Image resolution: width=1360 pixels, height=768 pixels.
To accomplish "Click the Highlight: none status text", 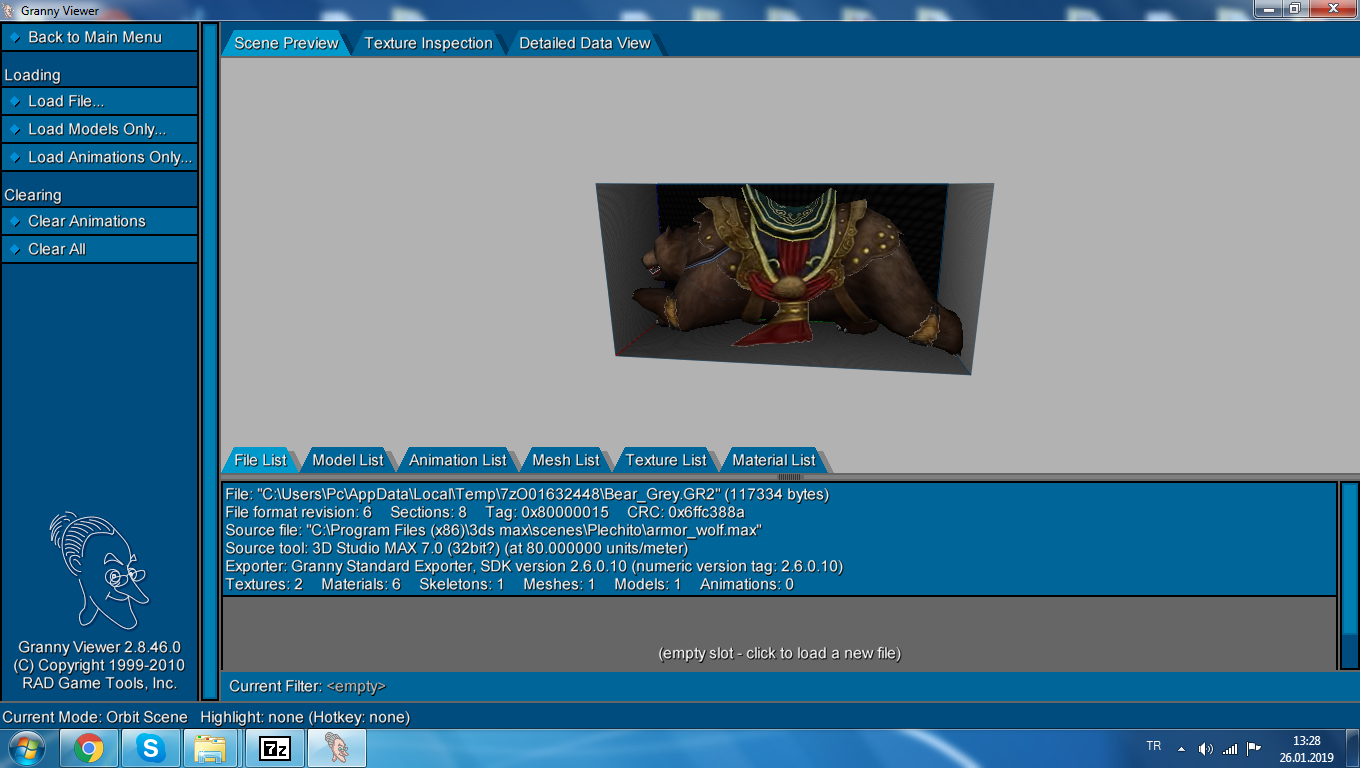I will pyautogui.click(x=305, y=717).
